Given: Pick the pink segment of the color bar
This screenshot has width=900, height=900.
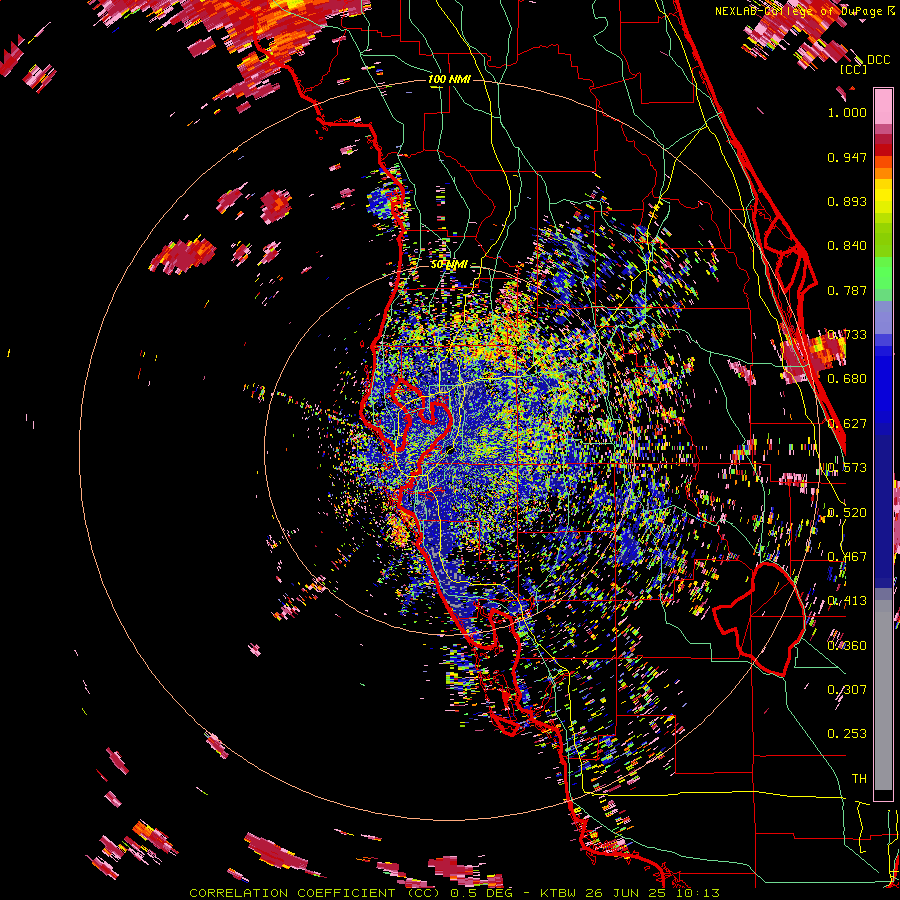Looking at the screenshot, I should click(x=883, y=106).
